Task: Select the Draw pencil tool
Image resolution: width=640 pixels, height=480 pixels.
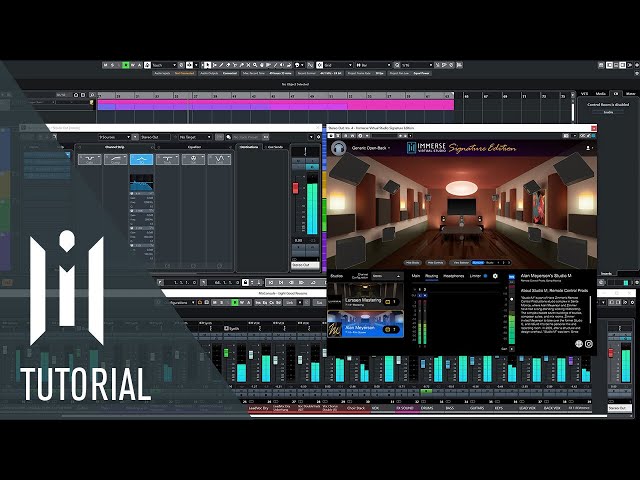Action: pos(221,65)
